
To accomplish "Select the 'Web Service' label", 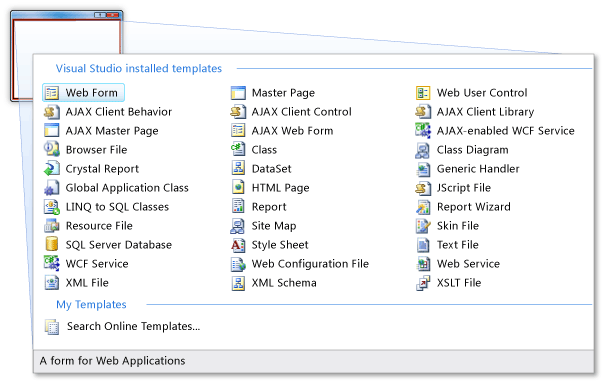I will (469, 264).
